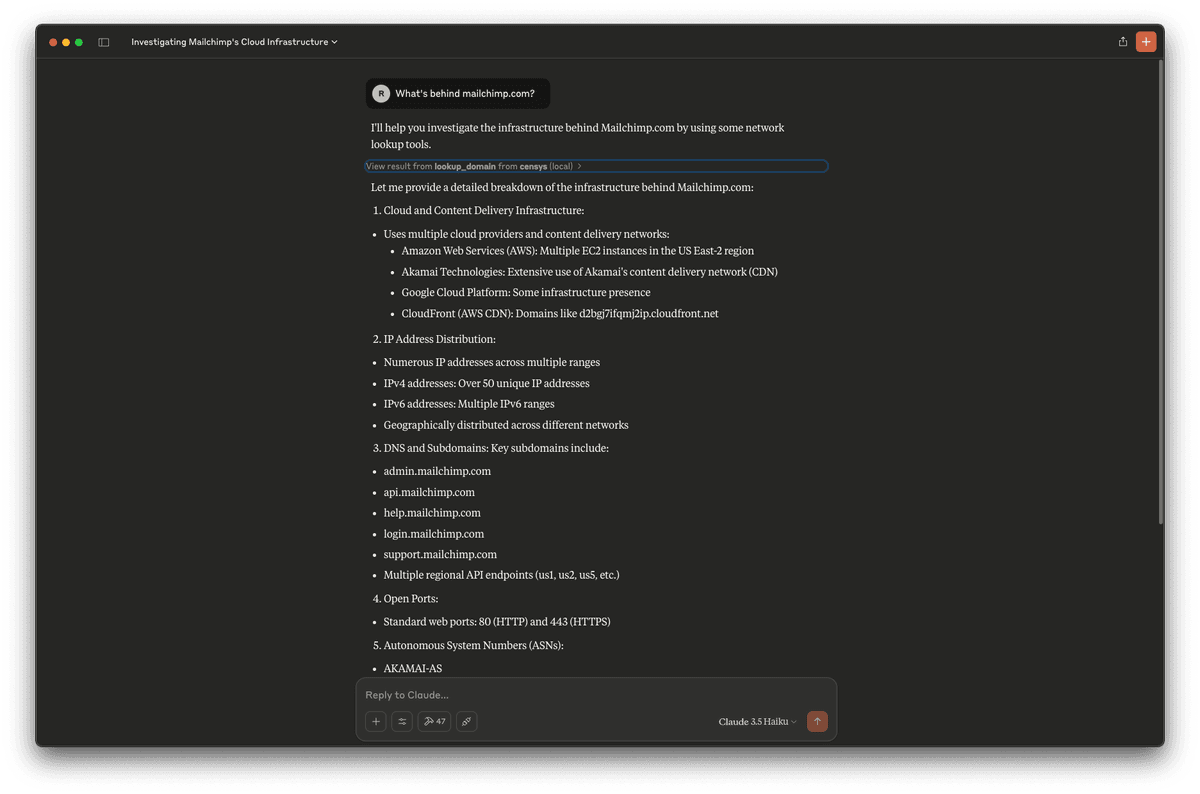
Task: Open the sliders options icon in composer
Action: pos(402,721)
